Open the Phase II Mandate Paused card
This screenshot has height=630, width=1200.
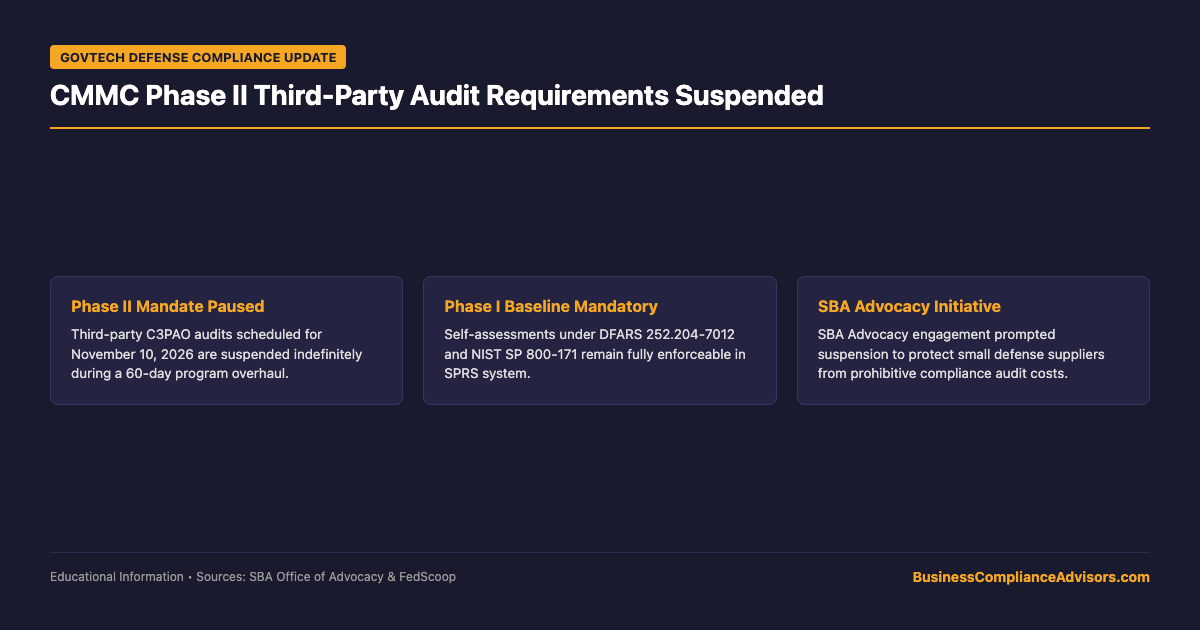click(226, 340)
